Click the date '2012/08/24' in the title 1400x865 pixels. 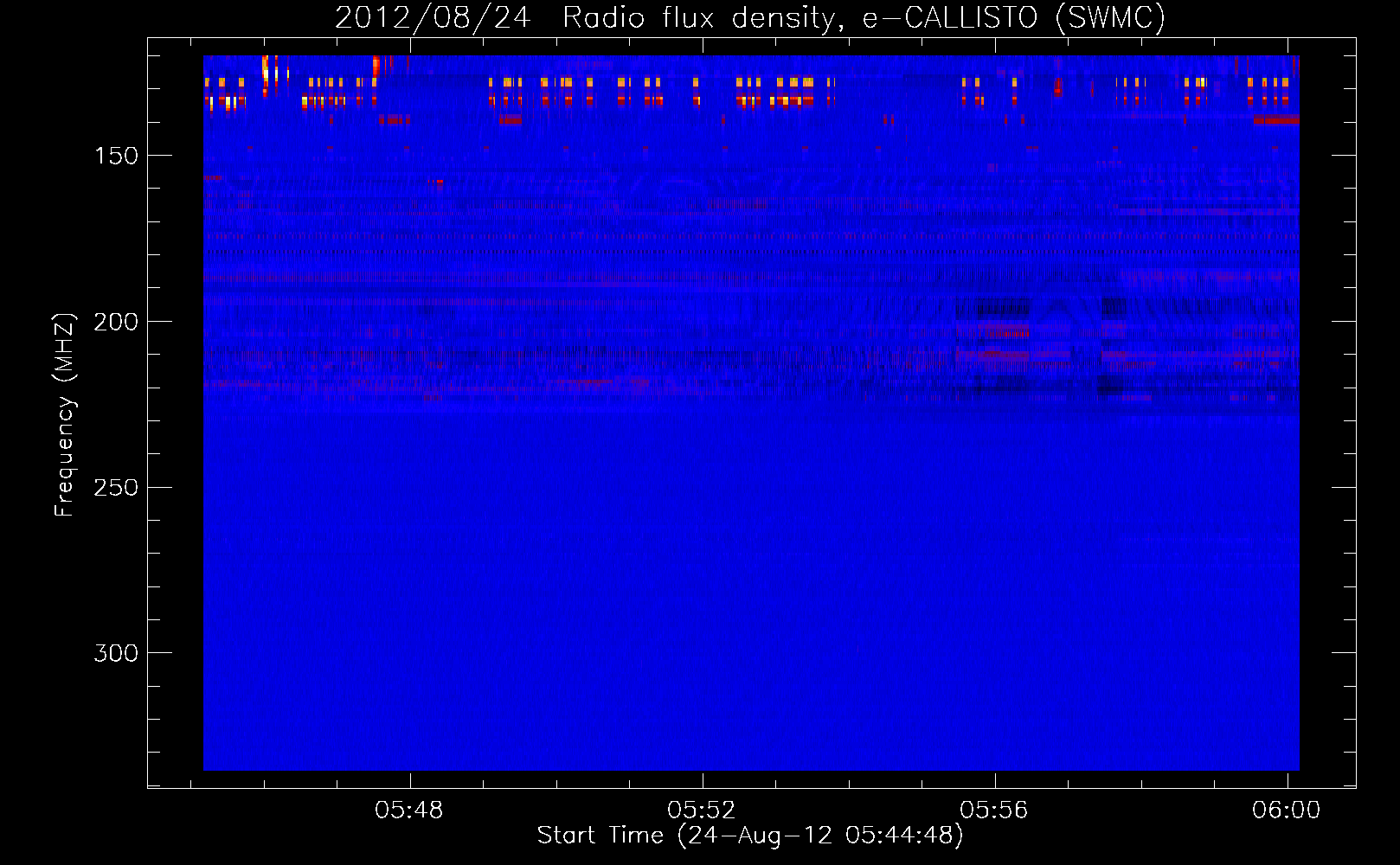point(433,17)
